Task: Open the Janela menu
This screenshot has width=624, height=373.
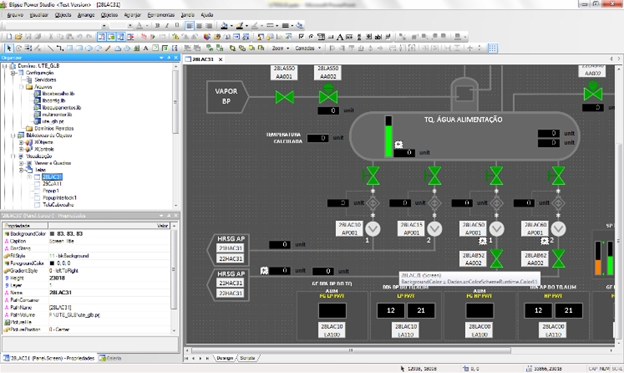Action: tap(187, 15)
